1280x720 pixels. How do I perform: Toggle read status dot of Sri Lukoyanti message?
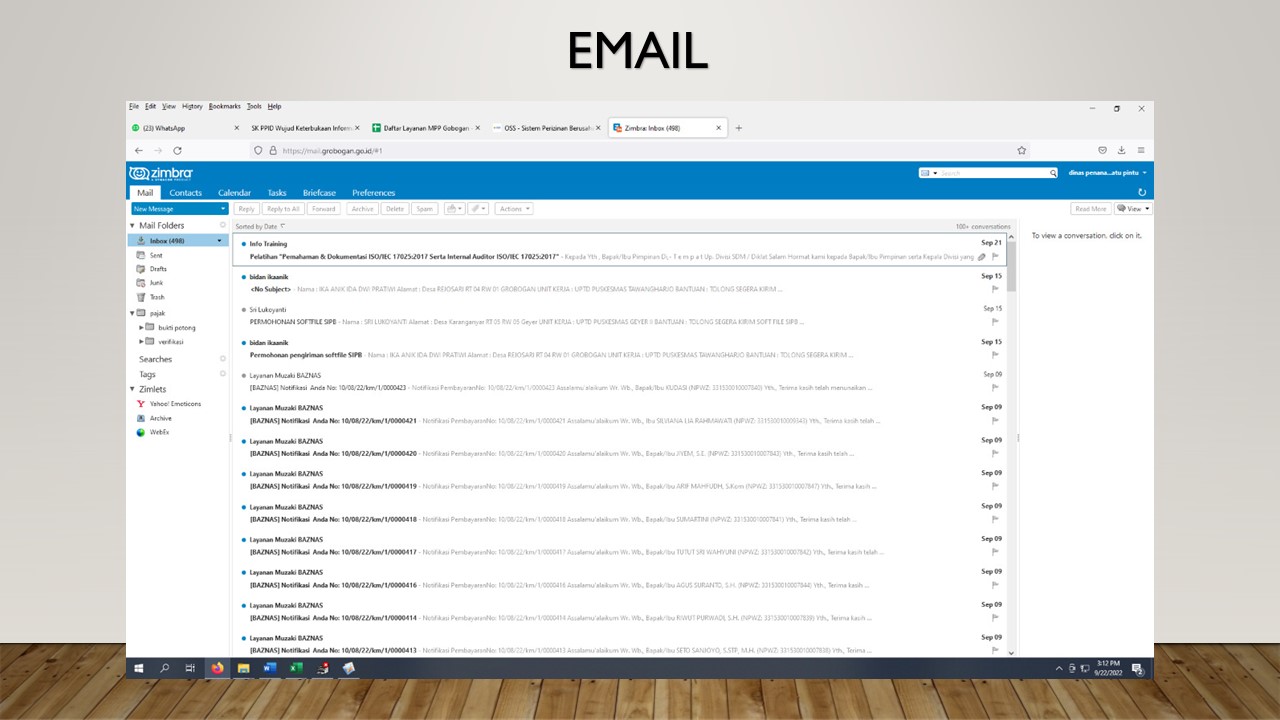coord(244,310)
